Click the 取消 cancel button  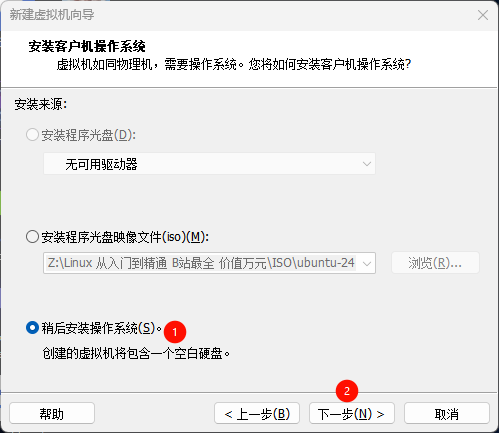(x=447, y=414)
